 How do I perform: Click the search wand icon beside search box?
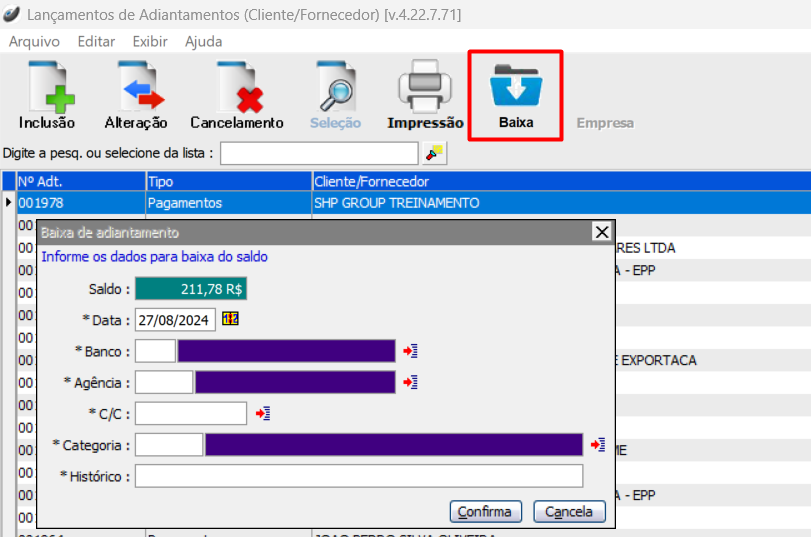(x=435, y=153)
